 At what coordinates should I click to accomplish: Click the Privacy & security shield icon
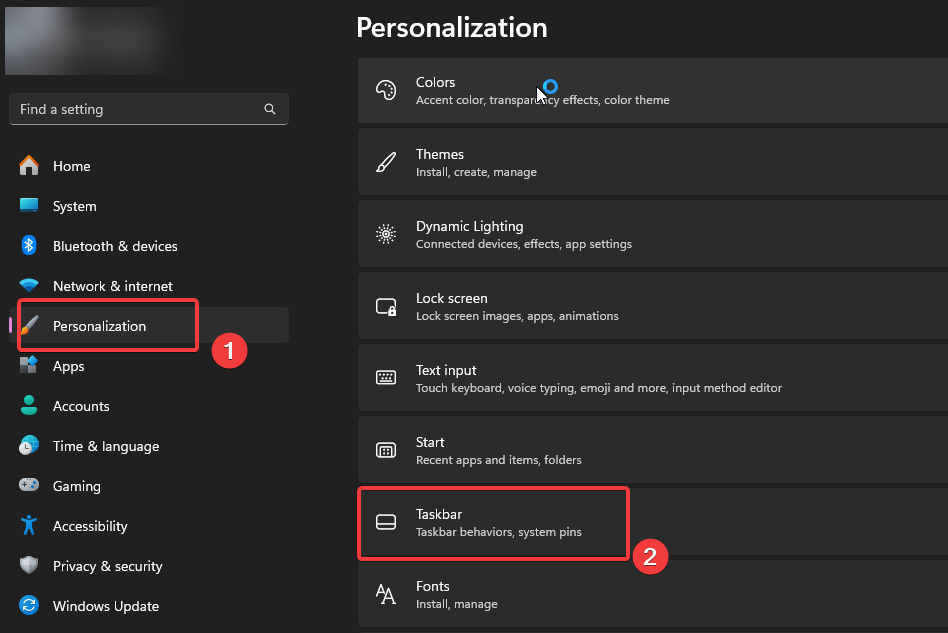[29, 566]
